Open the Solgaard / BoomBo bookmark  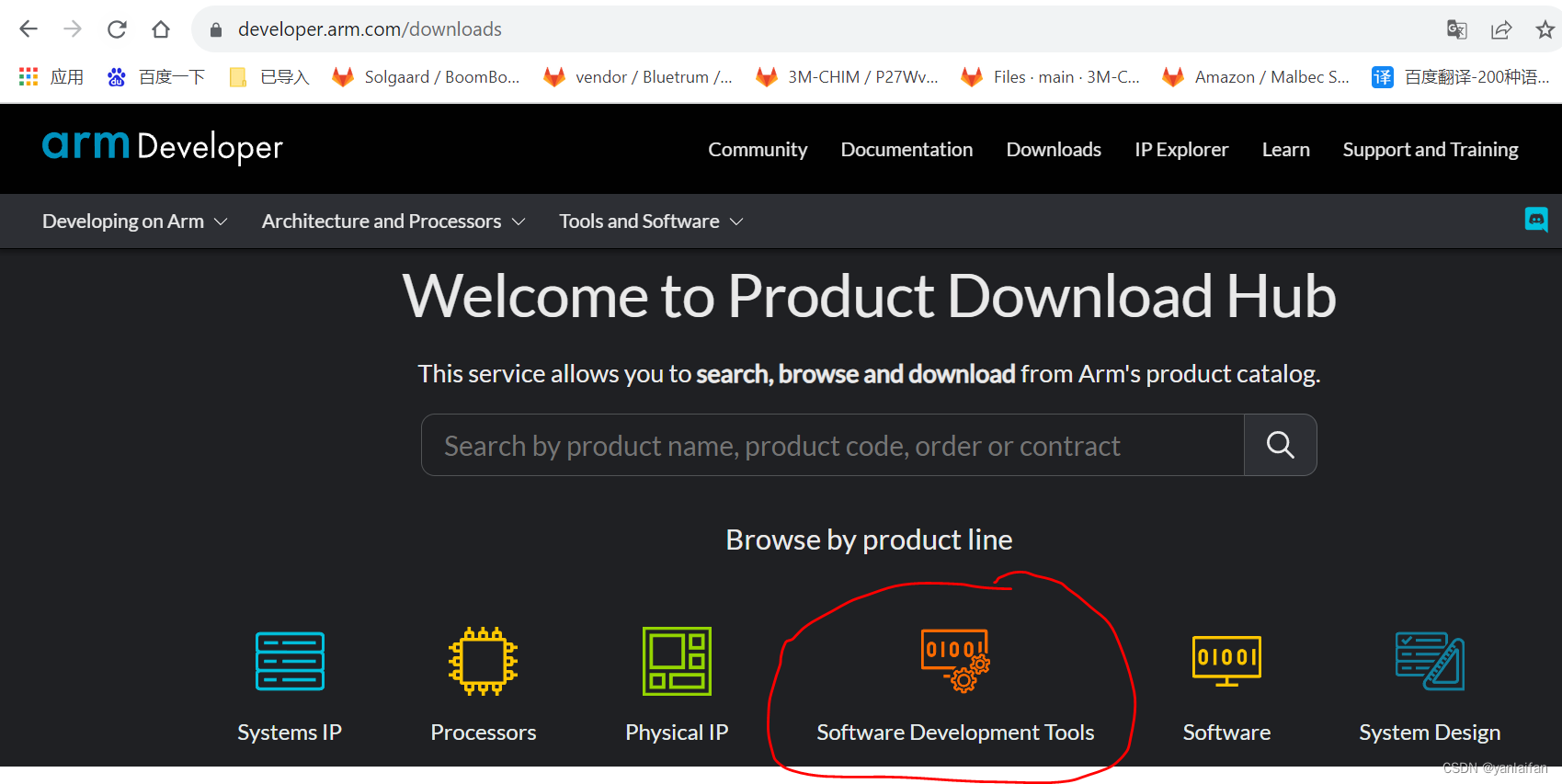(x=427, y=77)
